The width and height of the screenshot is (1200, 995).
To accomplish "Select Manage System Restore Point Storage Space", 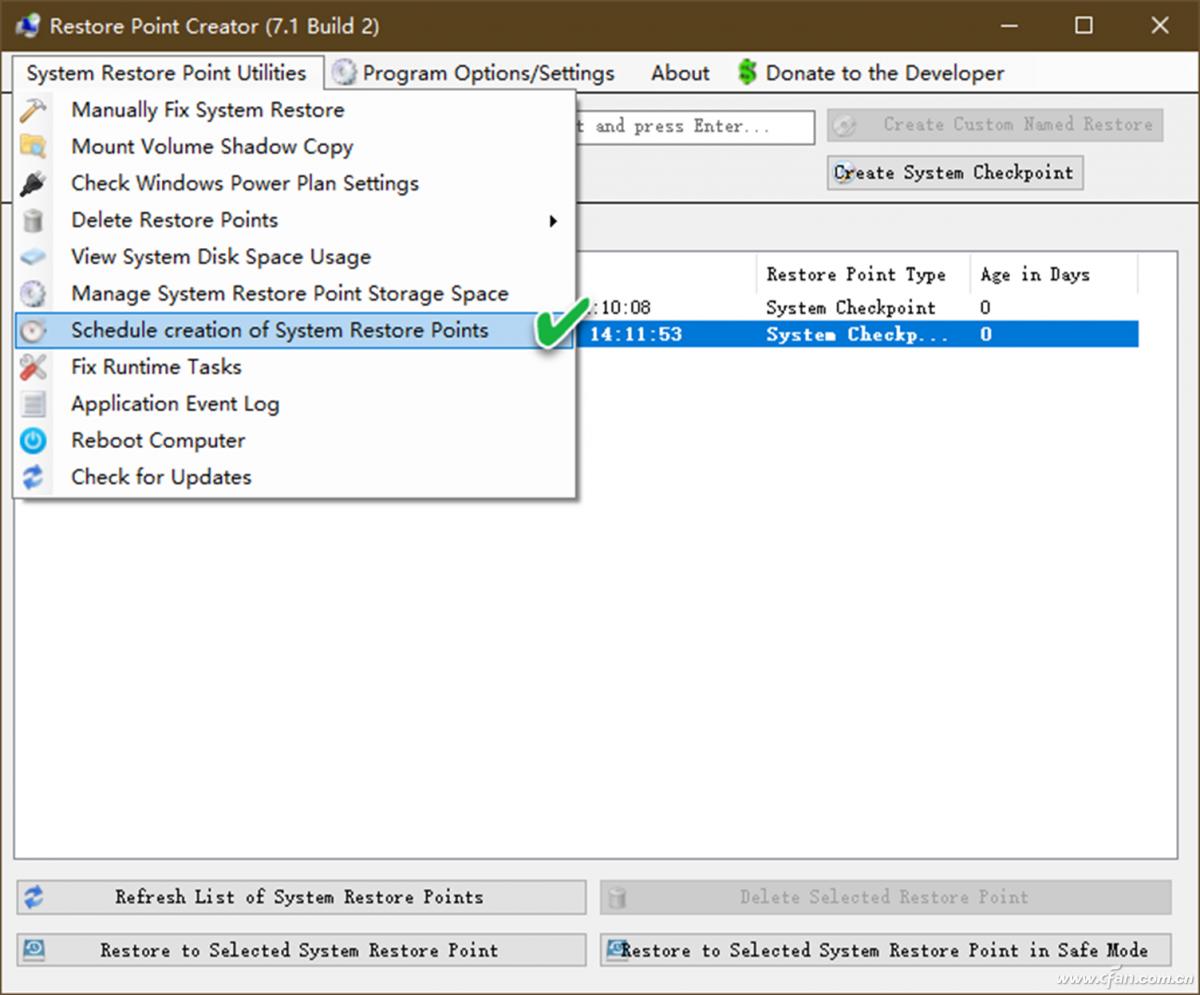I will [x=289, y=294].
